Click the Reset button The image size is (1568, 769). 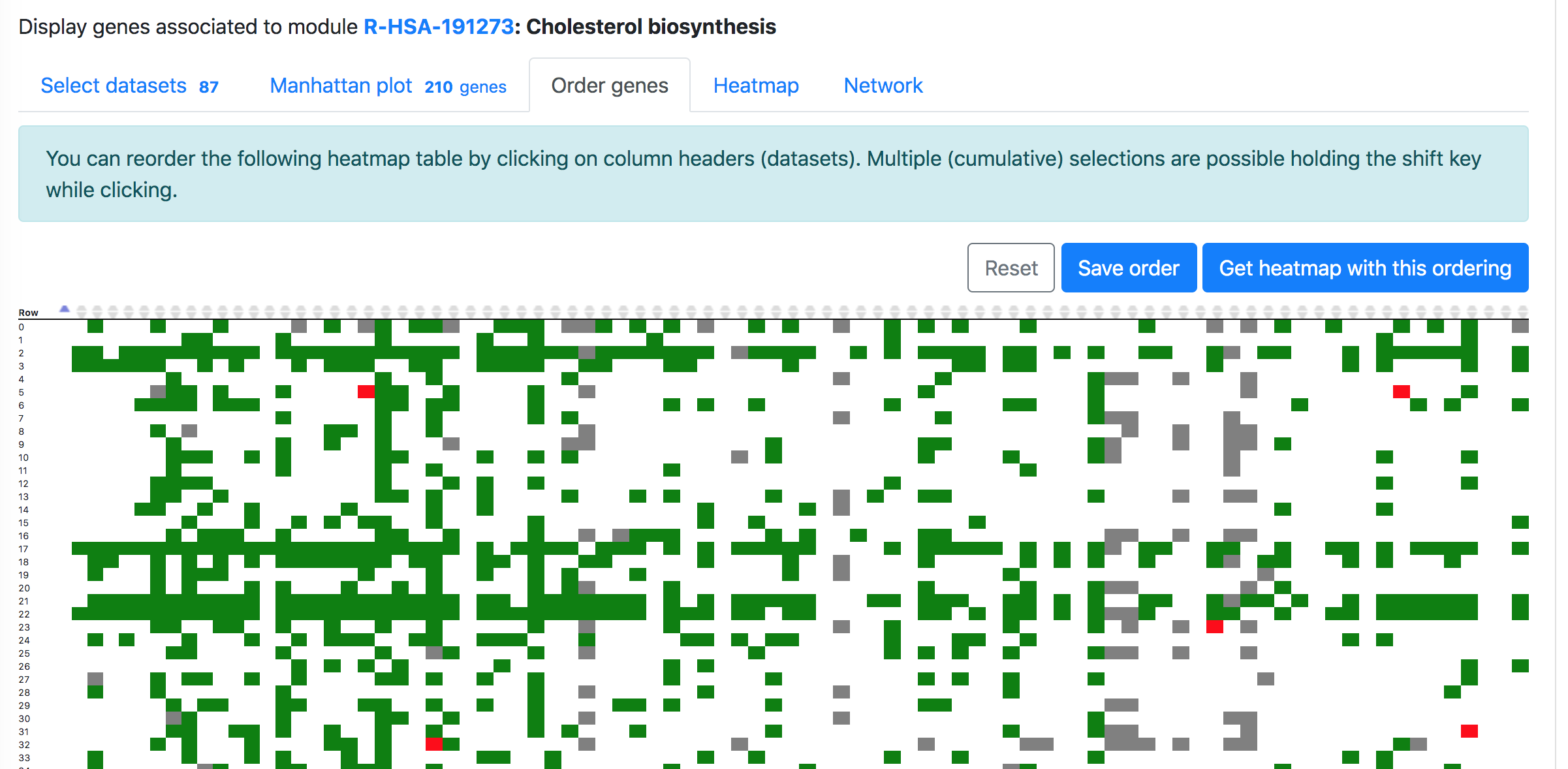[x=1011, y=267]
